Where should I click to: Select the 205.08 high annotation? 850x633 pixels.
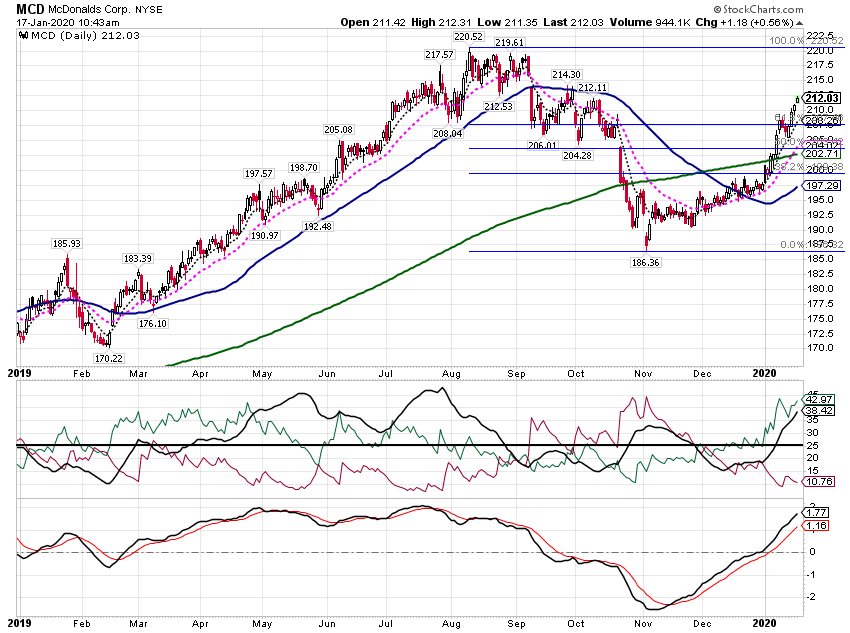tap(338, 130)
